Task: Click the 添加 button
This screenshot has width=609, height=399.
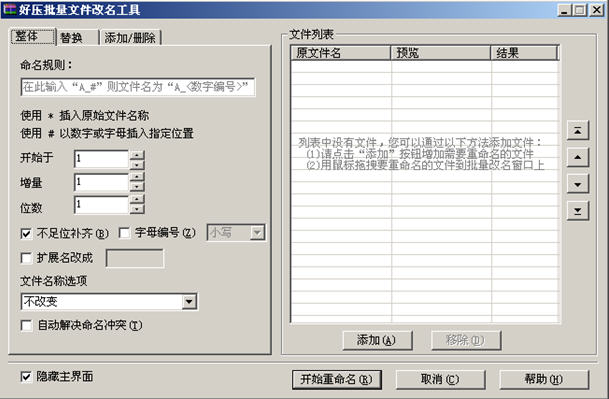Action: click(377, 340)
